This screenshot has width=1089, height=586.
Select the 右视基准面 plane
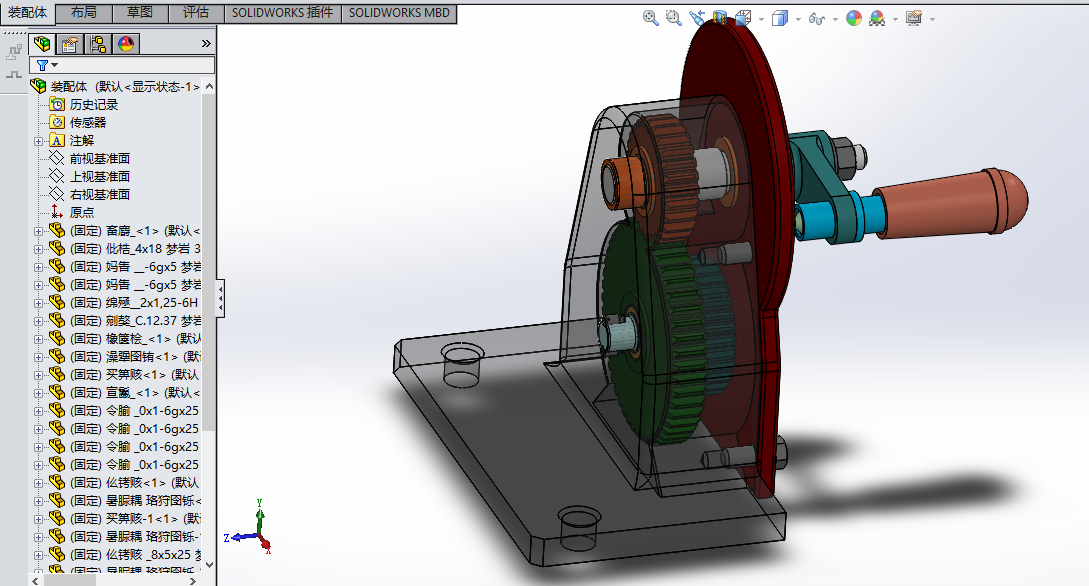pyautogui.click(x=99, y=194)
